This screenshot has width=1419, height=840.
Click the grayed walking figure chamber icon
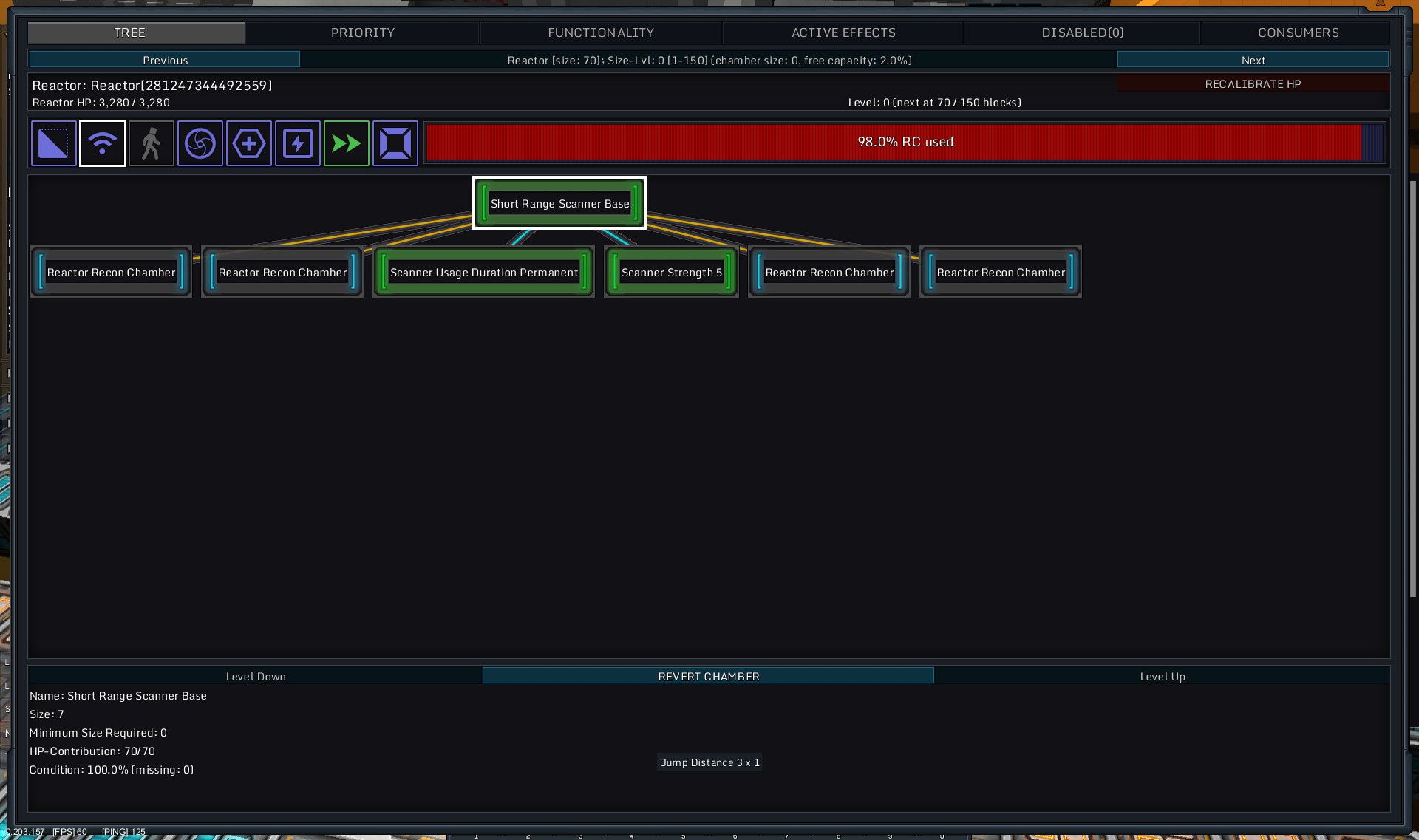pyautogui.click(x=151, y=143)
